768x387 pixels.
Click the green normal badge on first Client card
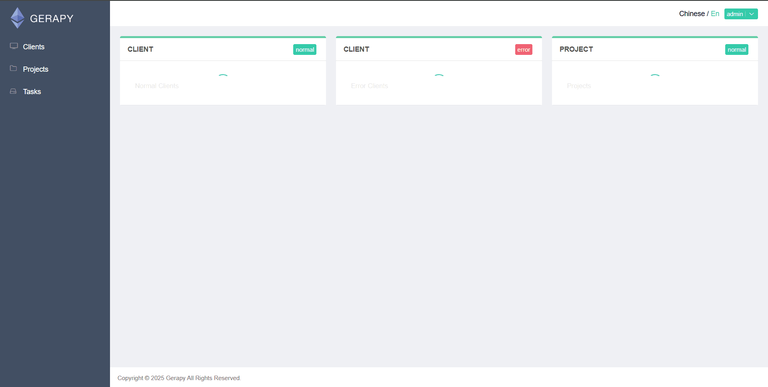[305, 49]
